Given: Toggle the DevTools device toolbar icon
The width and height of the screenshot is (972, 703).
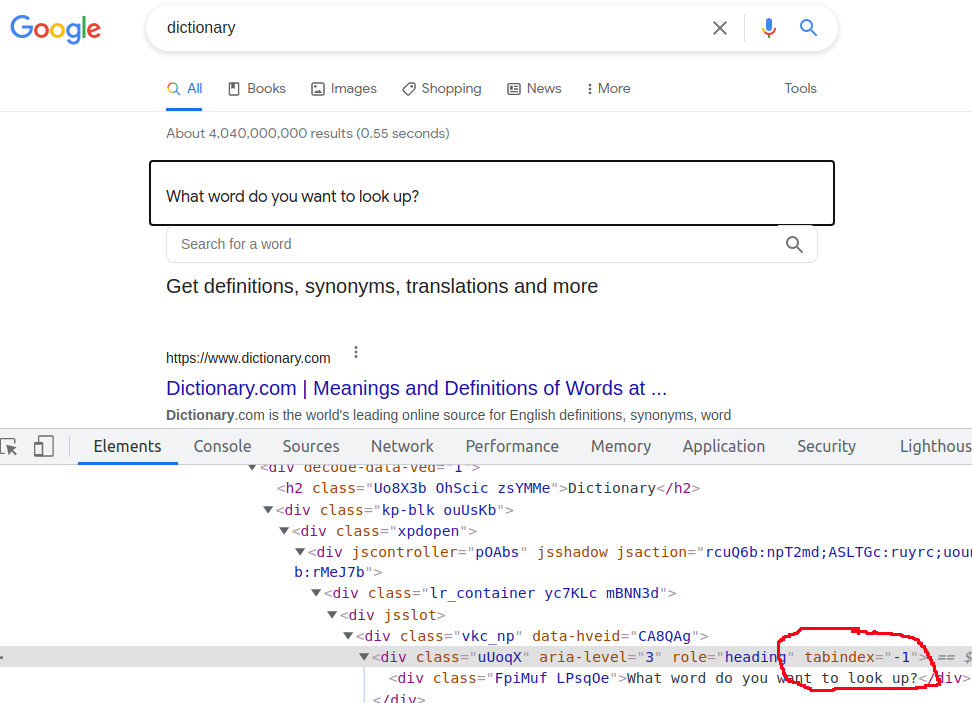Looking at the screenshot, I should pyautogui.click(x=43, y=446).
